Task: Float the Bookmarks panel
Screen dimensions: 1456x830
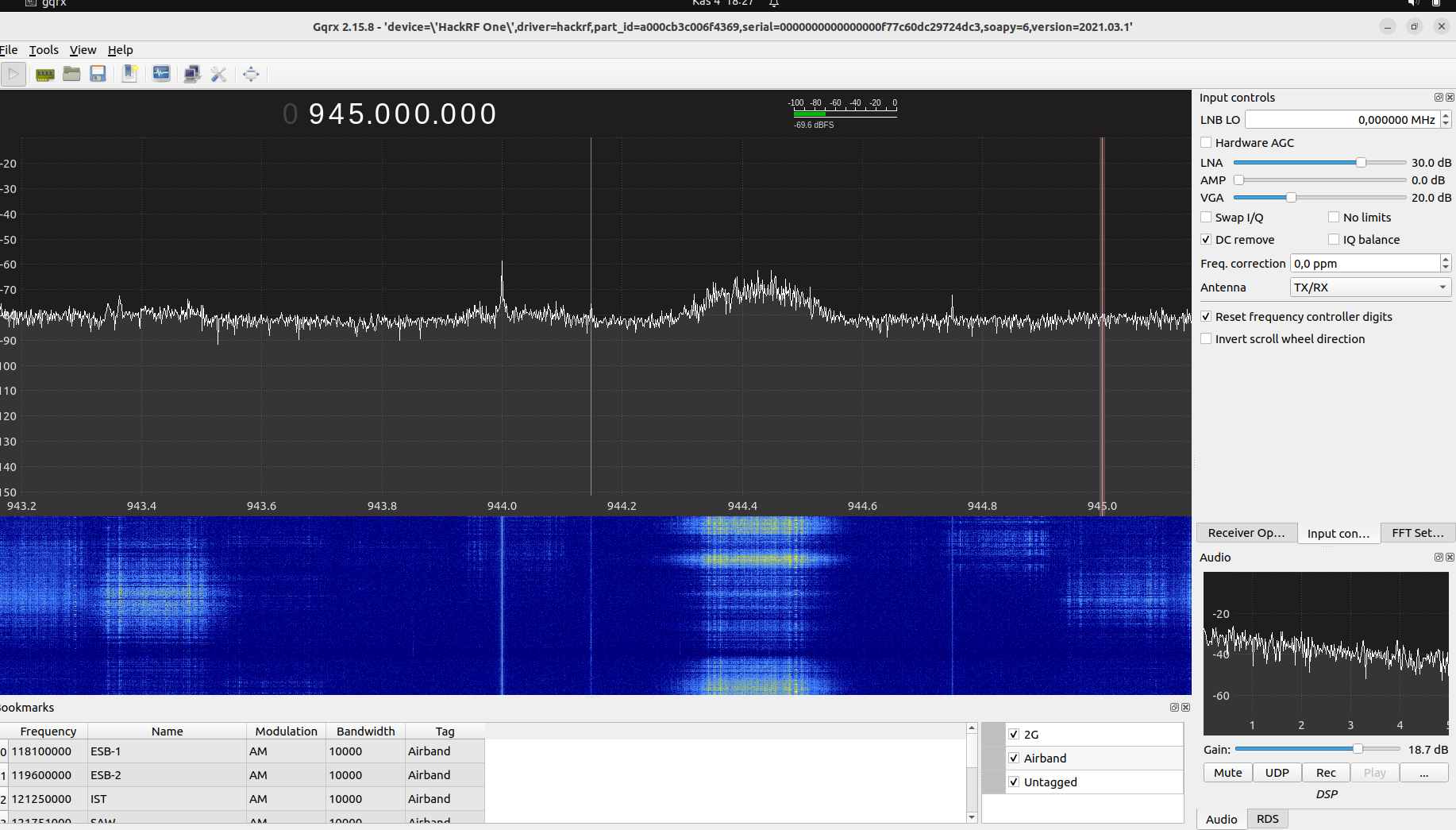Action: click(1174, 708)
